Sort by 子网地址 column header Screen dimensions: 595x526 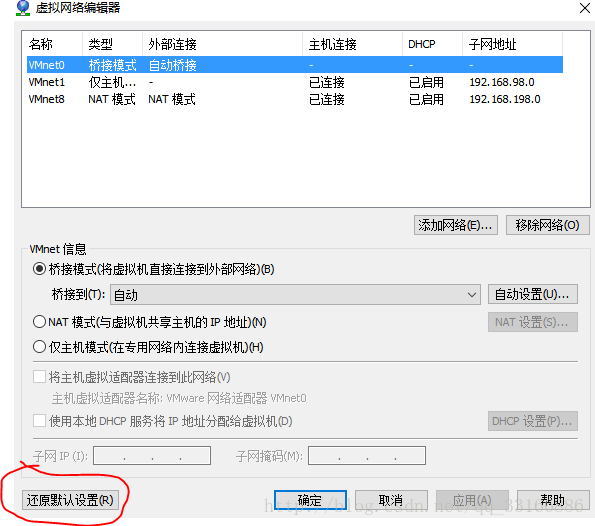point(512,44)
